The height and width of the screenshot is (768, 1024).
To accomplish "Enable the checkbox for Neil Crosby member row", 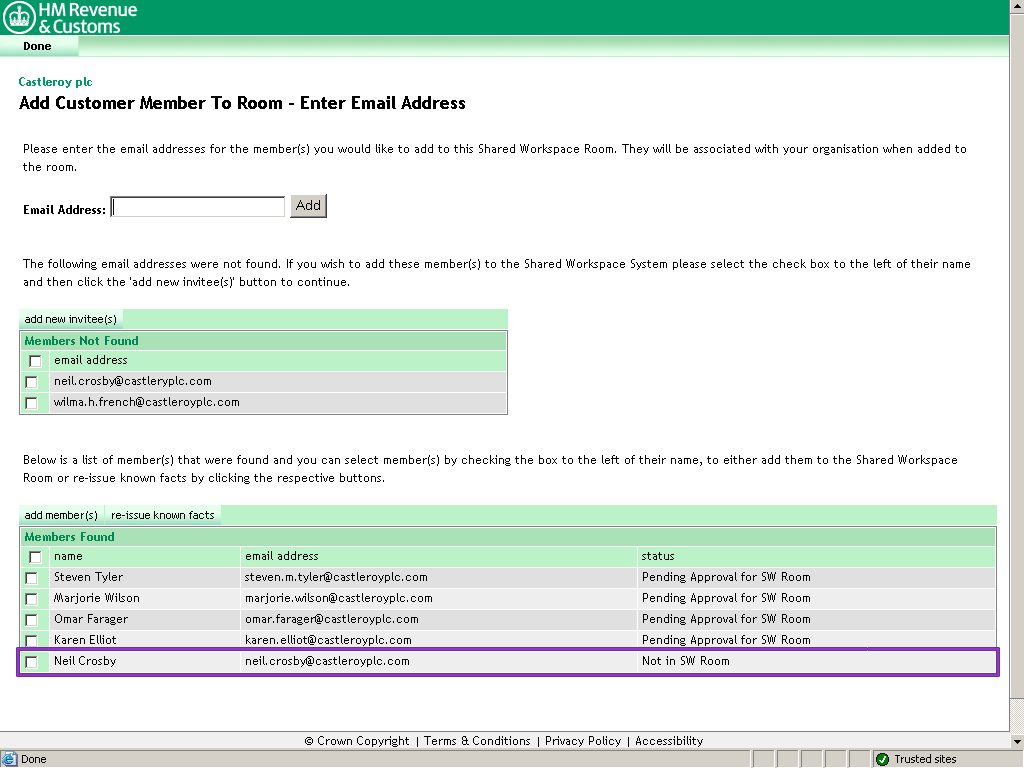I will coord(32,662).
